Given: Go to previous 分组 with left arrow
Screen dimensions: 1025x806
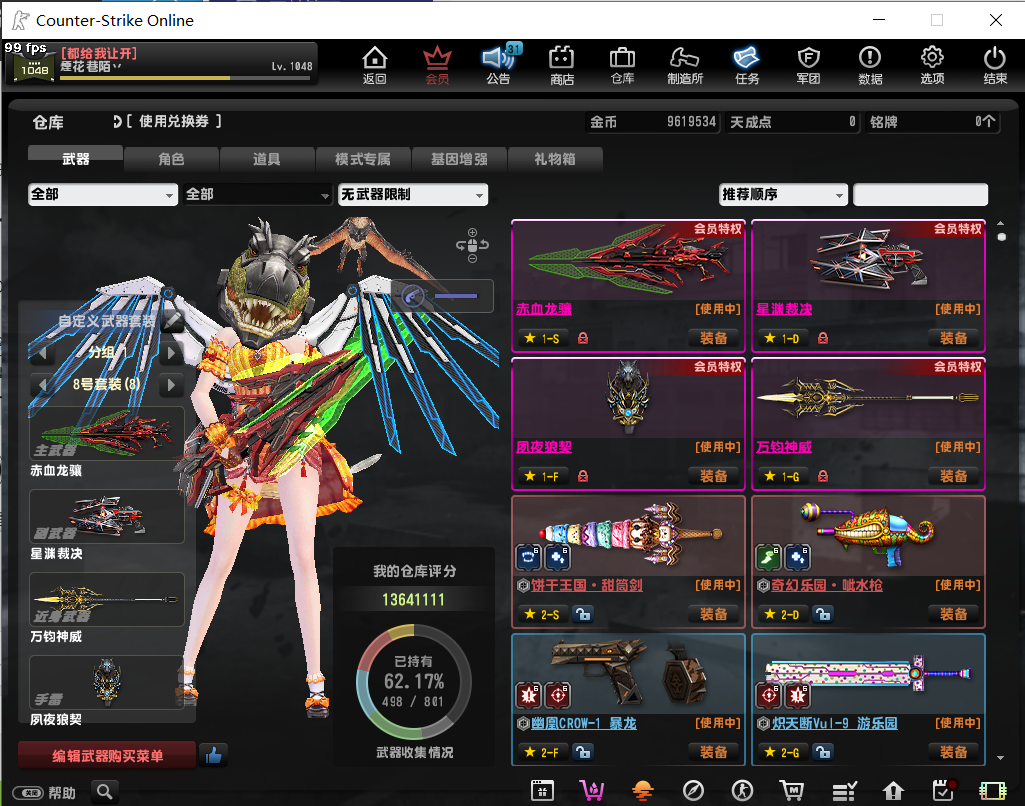Looking at the screenshot, I should click(x=42, y=353).
